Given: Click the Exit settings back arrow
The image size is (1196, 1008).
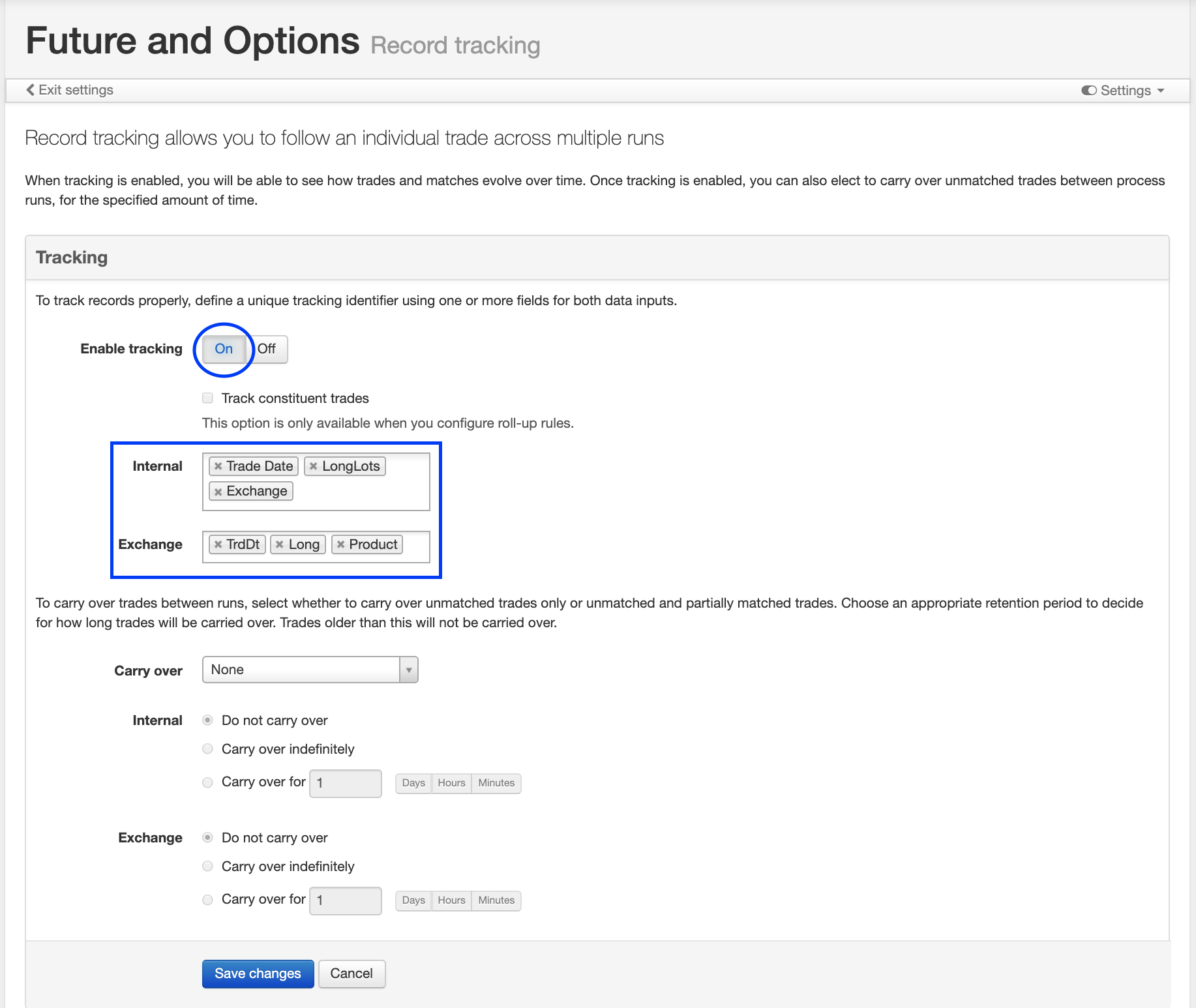Looking at the screenshot, I should coord(30,90).
